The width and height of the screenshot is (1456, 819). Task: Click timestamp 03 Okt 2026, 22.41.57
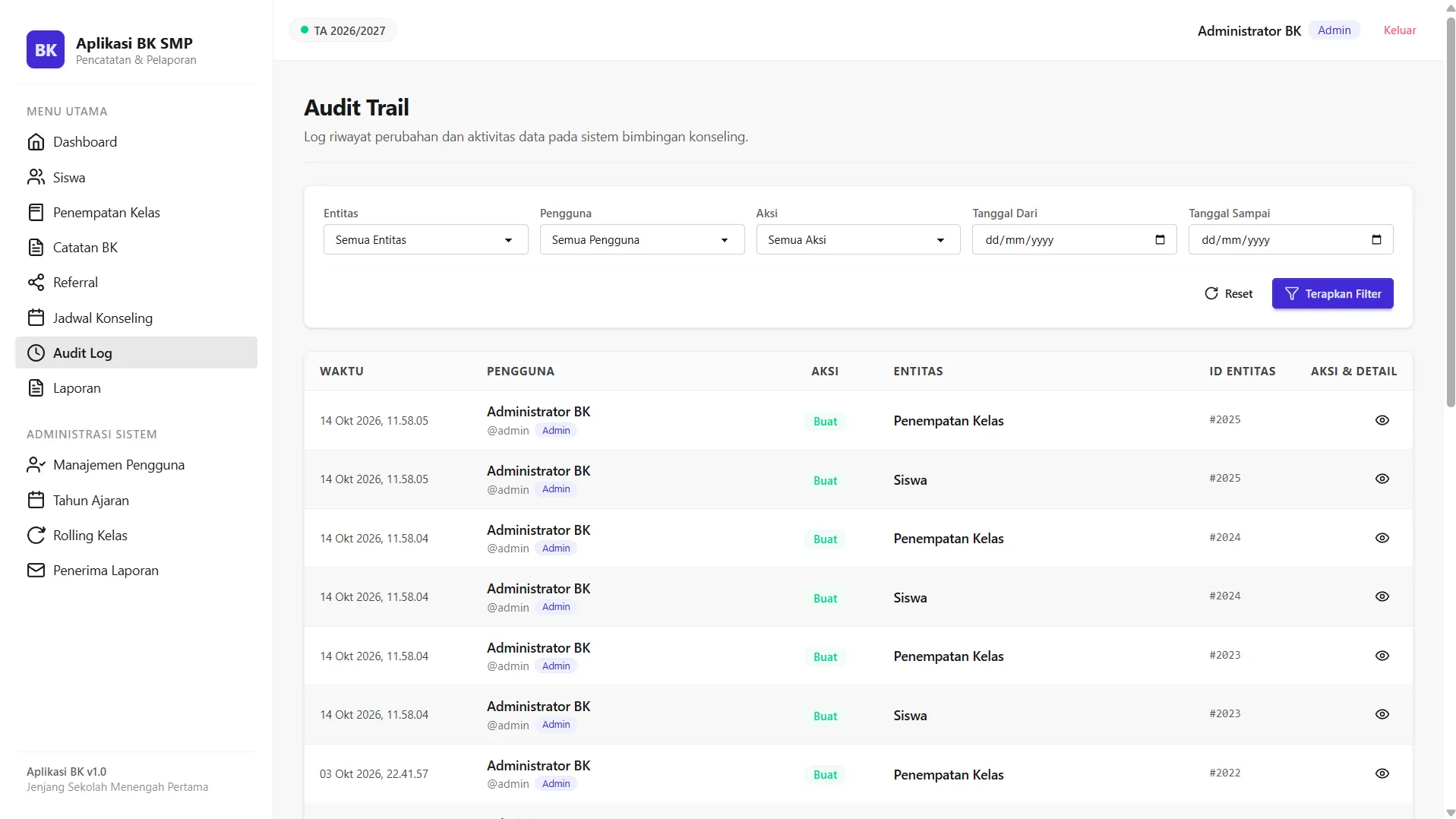click(374, 774)
